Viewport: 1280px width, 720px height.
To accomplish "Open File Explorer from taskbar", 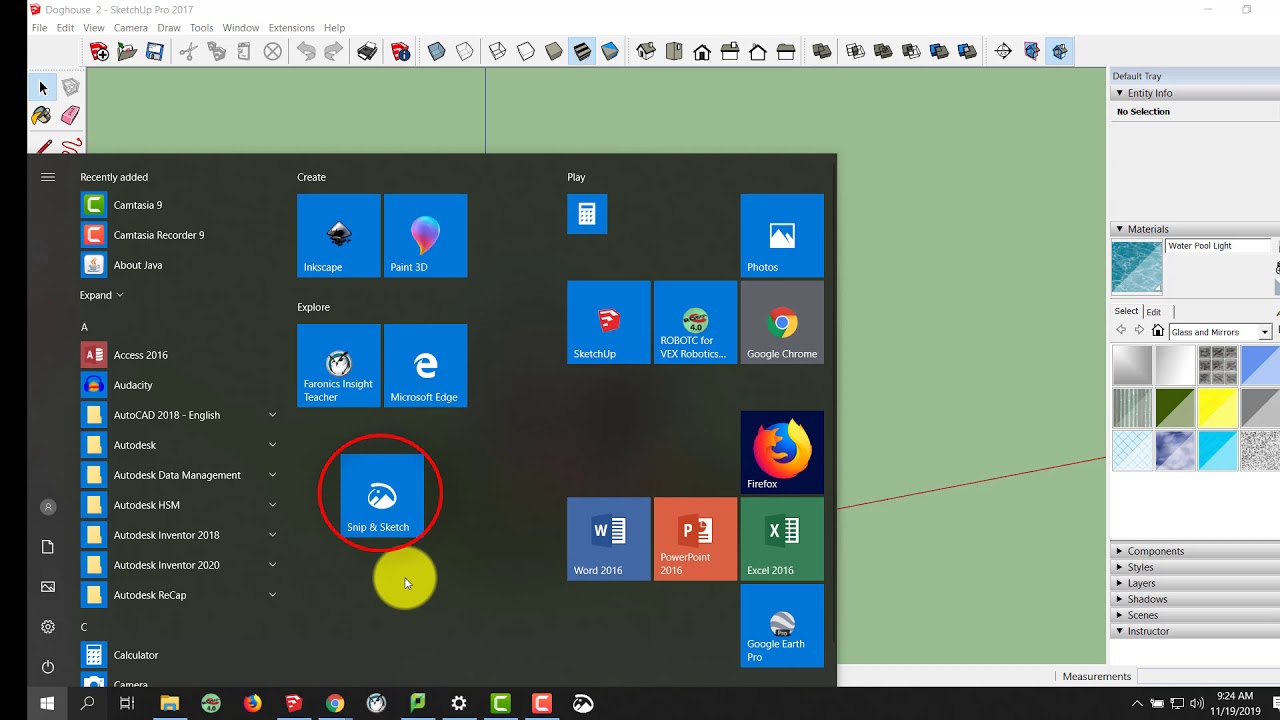I will tap(169, 704).
